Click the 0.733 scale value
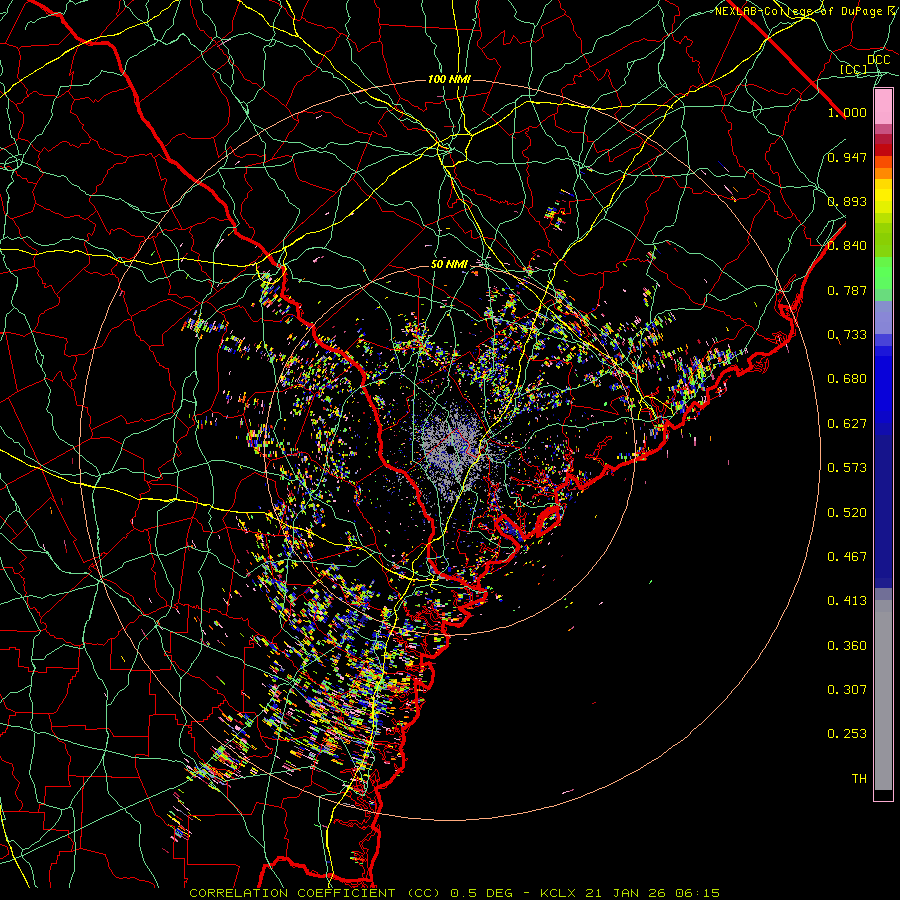 847,335
